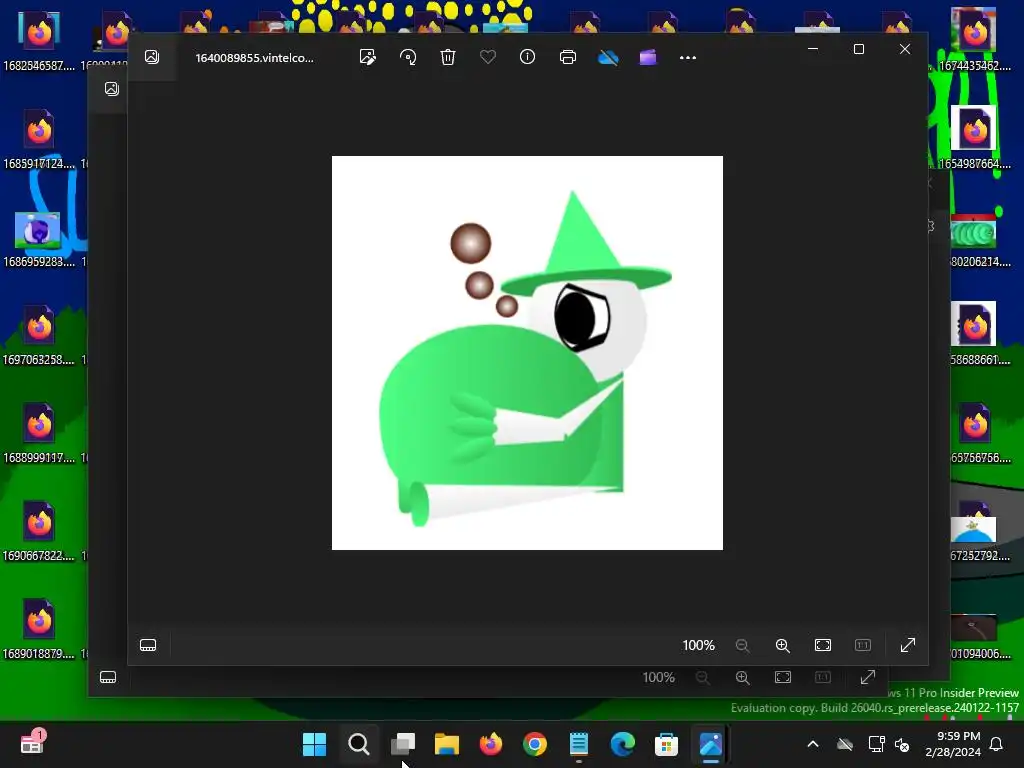
Task: Select desktop file 1697063258...
Action: point(39,336)
